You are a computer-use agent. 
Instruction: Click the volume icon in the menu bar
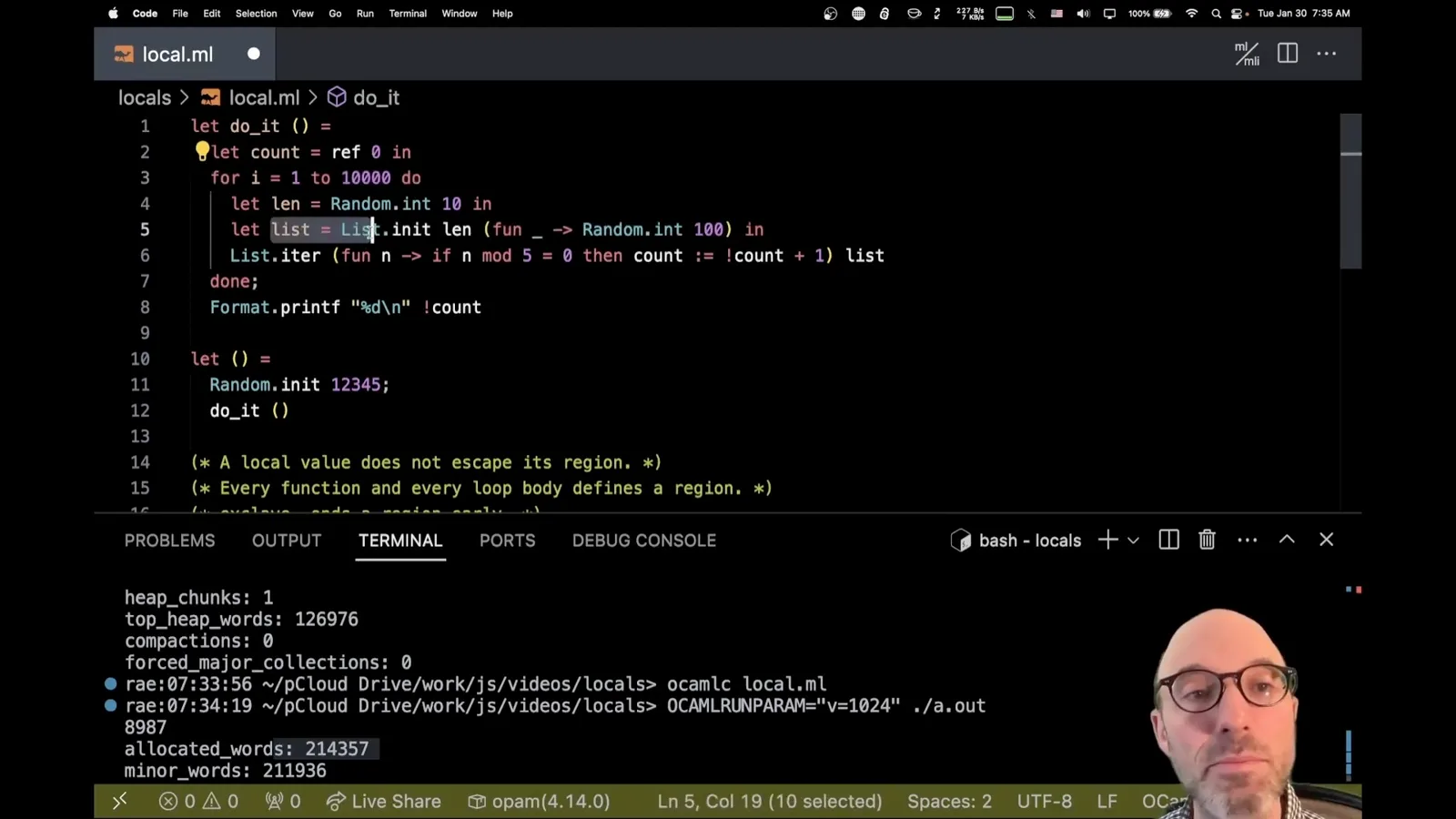1083,14
